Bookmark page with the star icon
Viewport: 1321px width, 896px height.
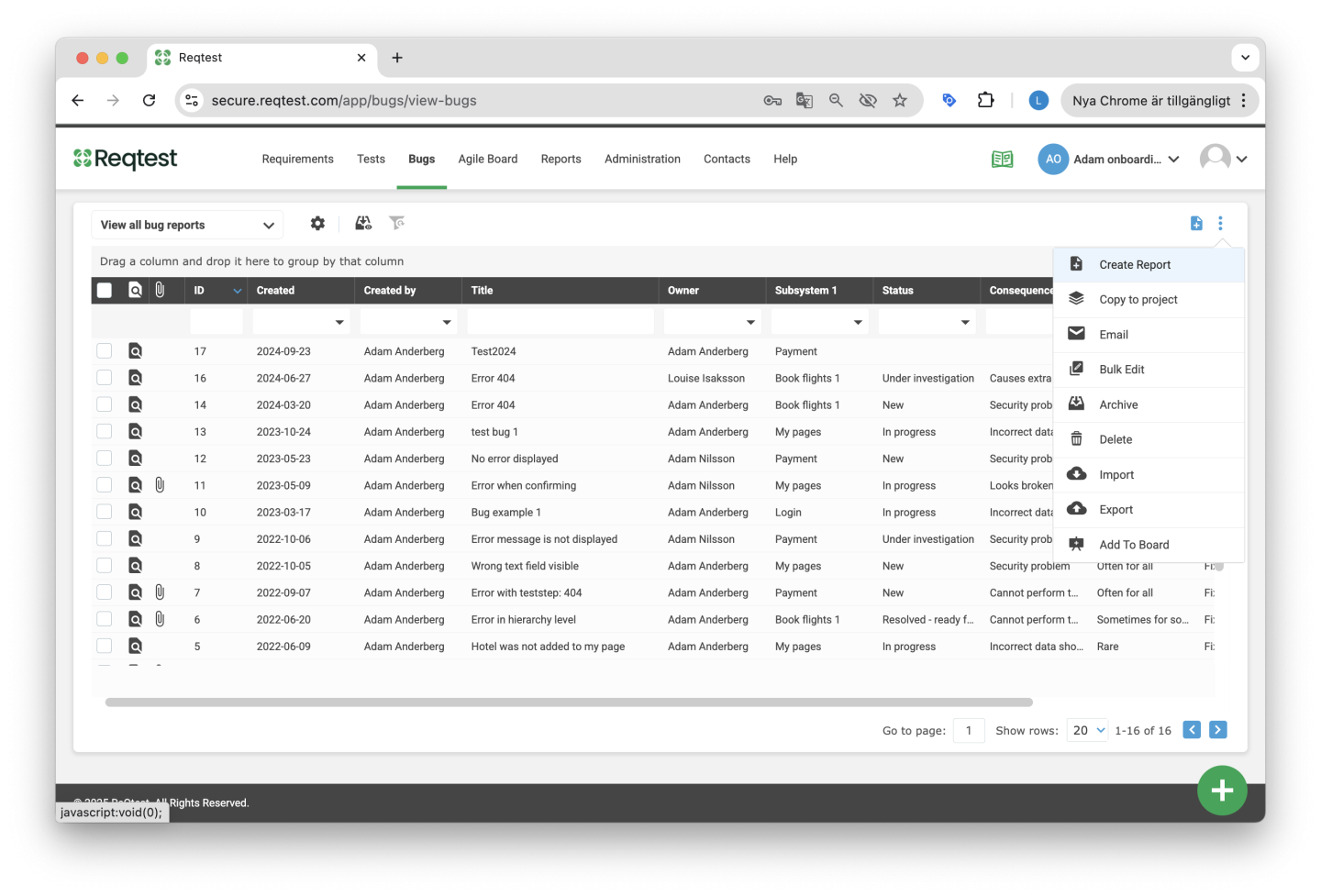coord(900,101)
